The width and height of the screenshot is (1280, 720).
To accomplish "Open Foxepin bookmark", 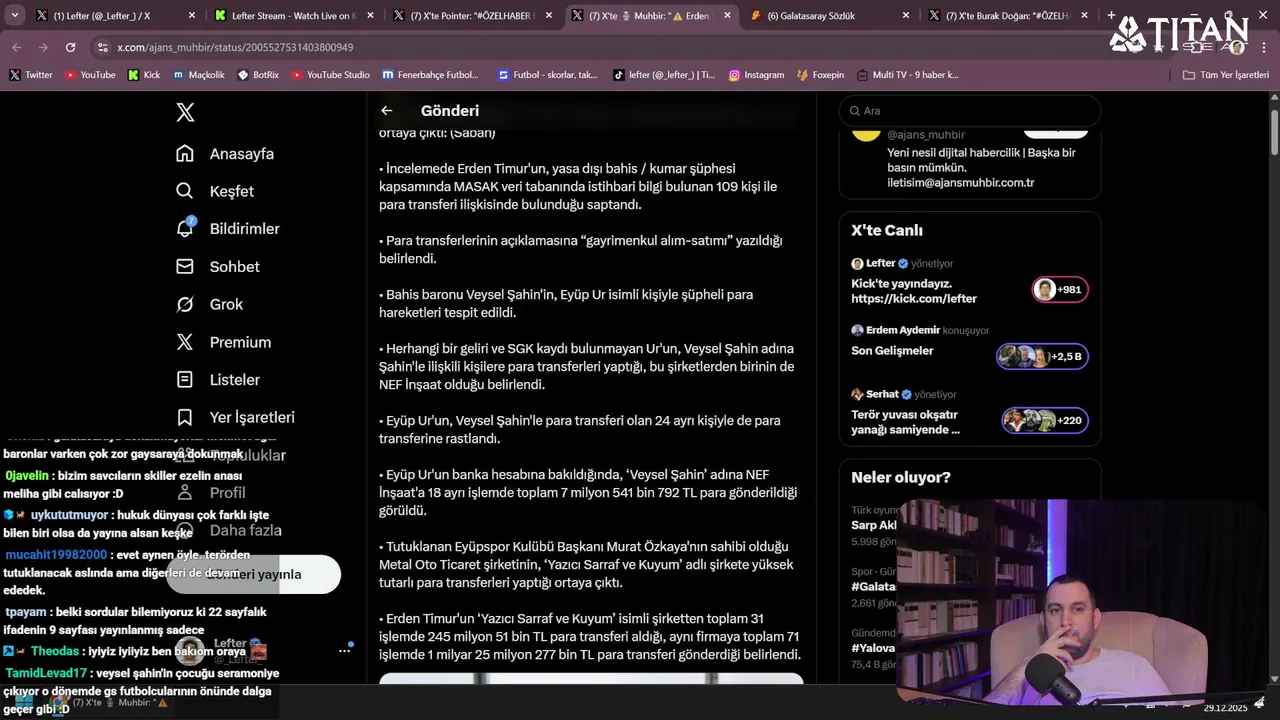I will coord(821,75).
